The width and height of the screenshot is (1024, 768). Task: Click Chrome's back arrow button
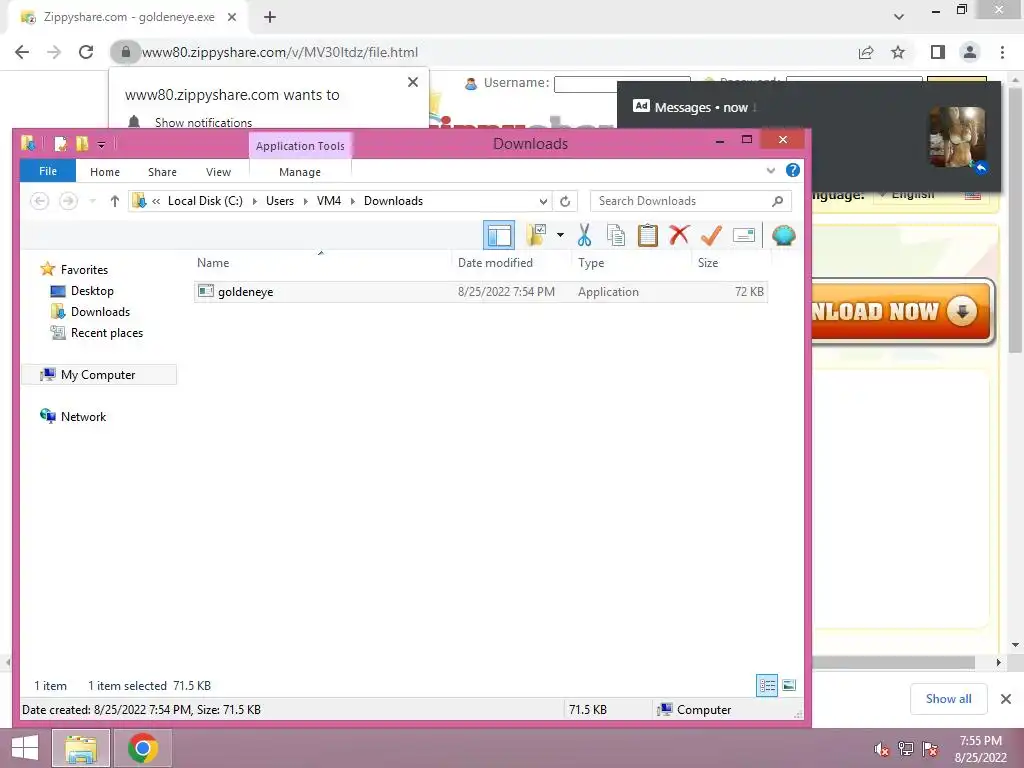[22, 52]
